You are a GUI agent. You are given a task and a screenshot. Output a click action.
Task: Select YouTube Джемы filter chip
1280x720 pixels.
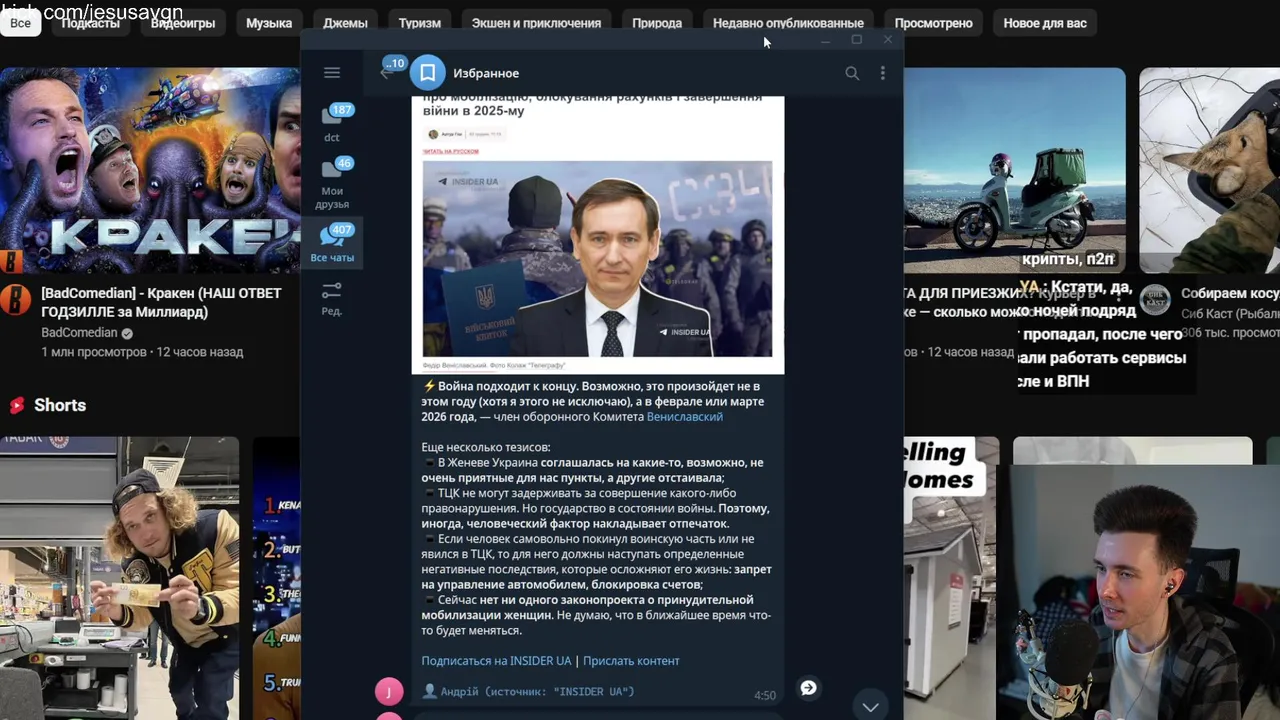pyautogui.click(x=345, y=23)
